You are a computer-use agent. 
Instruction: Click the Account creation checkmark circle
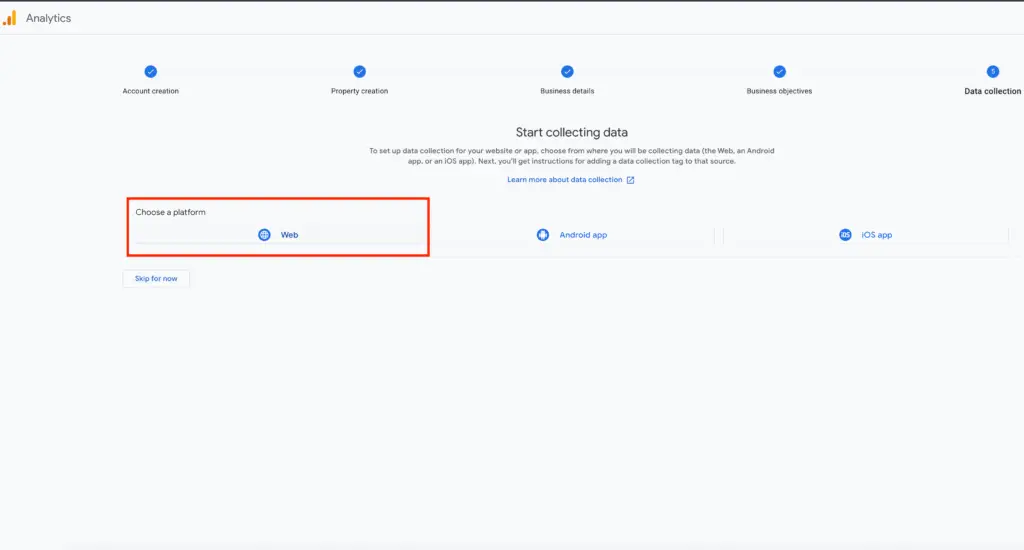pos(151,71)
